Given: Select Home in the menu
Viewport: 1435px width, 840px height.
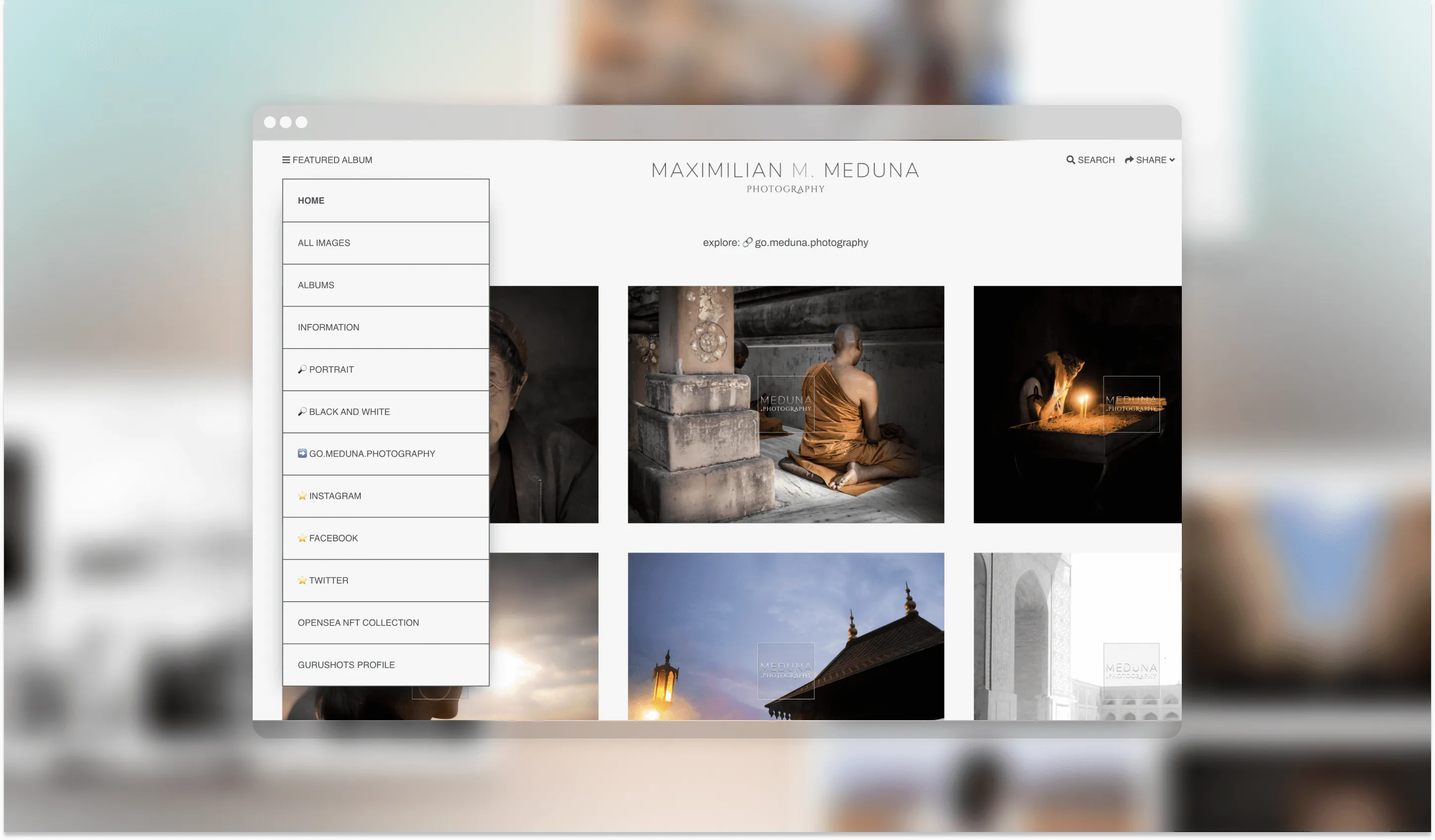Looking at the screenshot, I should pos(386,201).
